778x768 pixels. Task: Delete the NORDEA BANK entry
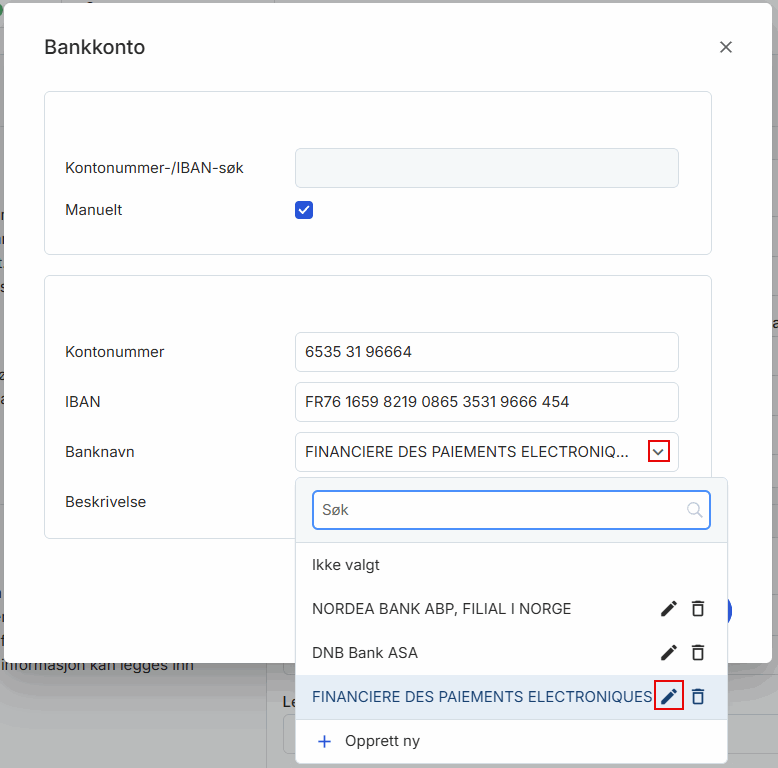click(x=698, y=609)
